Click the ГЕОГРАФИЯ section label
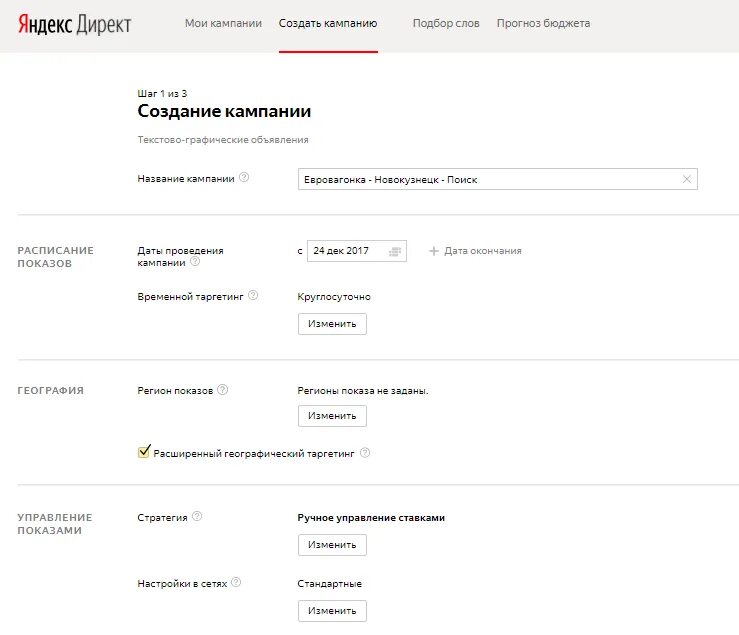The height and width of the screenshot is (635, 739). click(50, 391)
